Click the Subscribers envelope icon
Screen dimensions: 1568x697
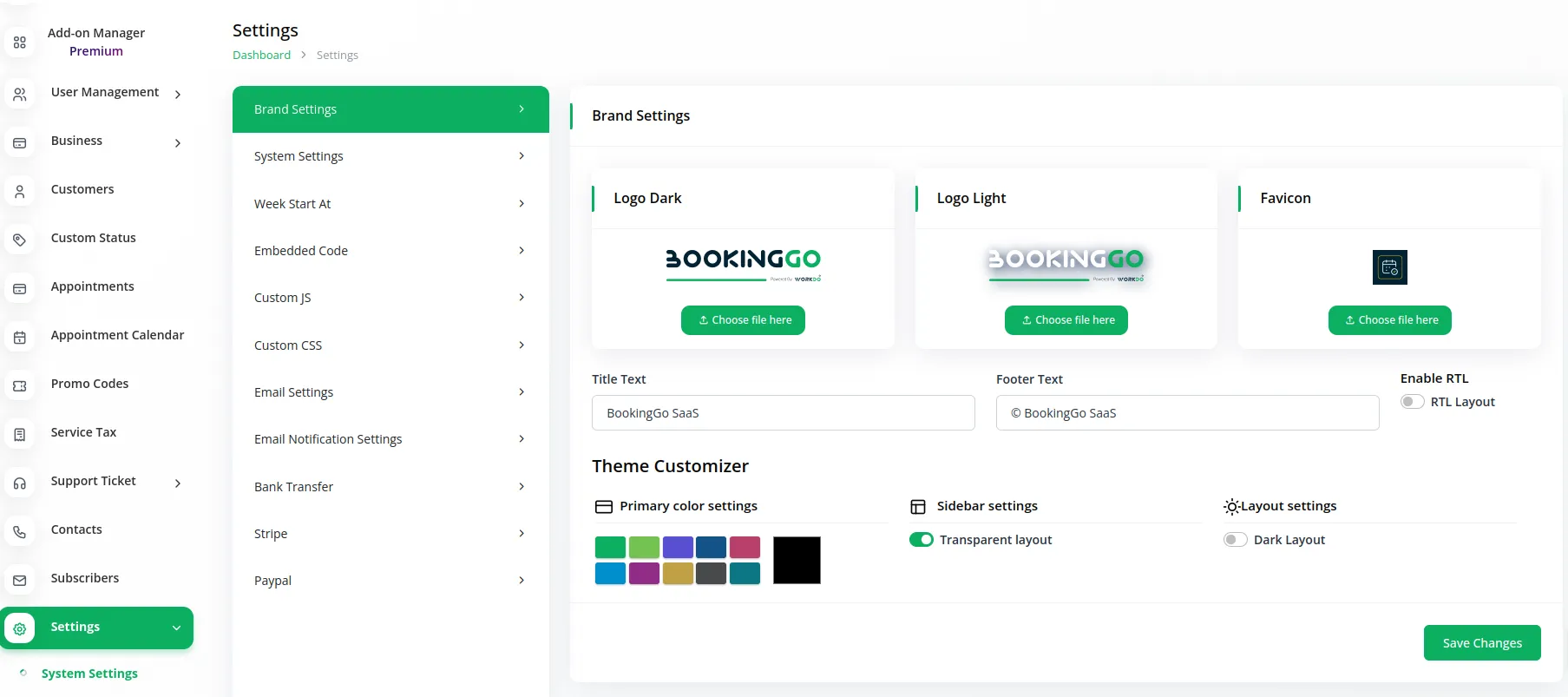[x=20, y=580]
